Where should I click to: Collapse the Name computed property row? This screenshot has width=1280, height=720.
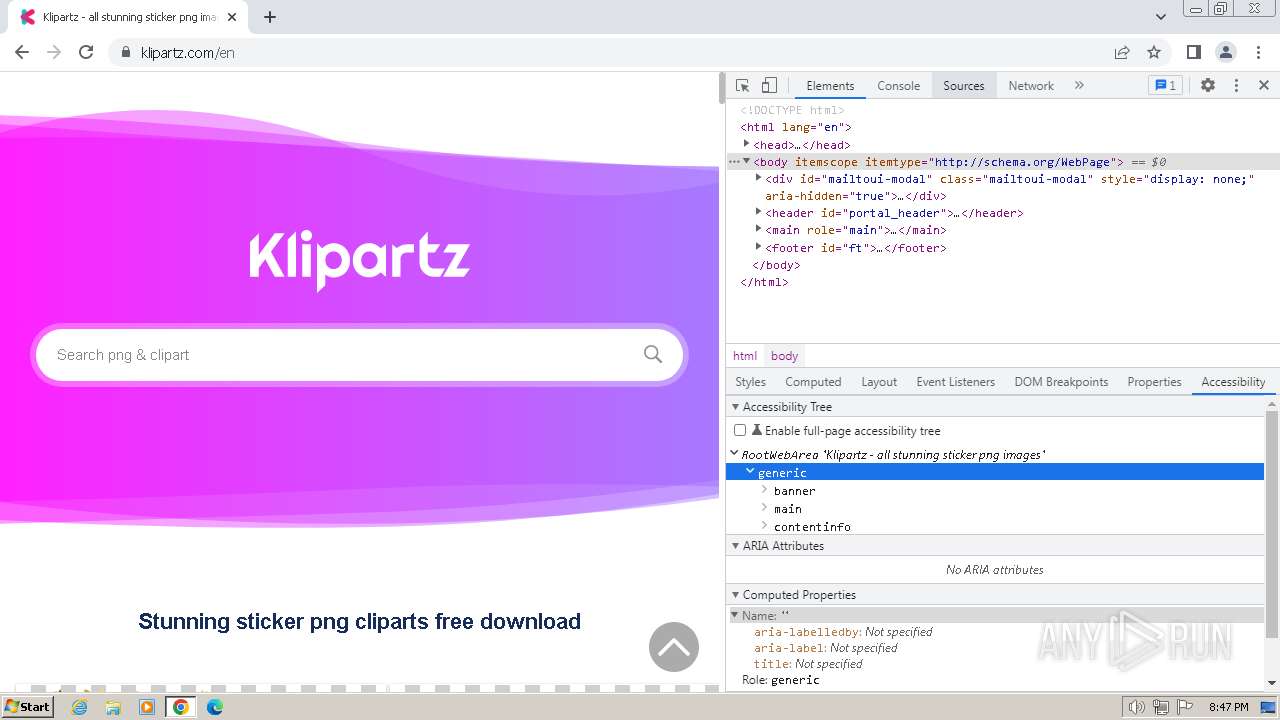(735, 615)
